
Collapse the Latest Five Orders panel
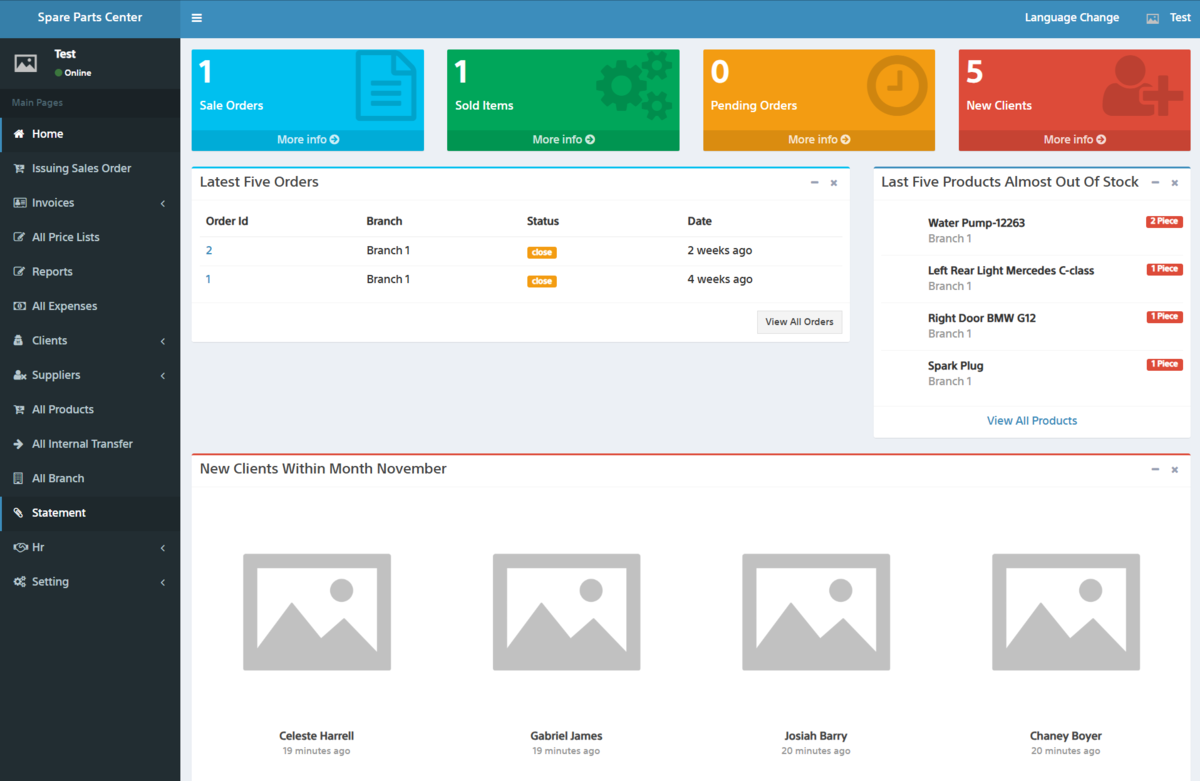[814, 183]
